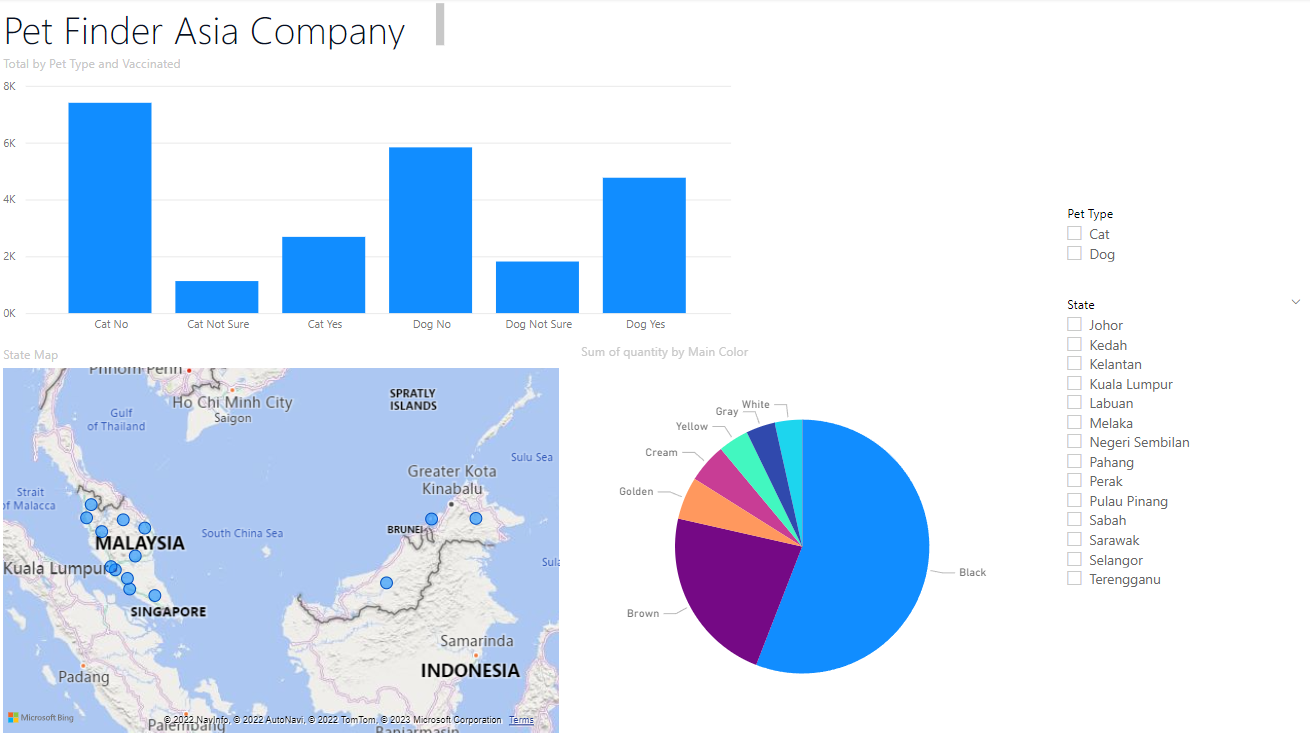Select the Cat No bar in the chart

coord(110,205)
